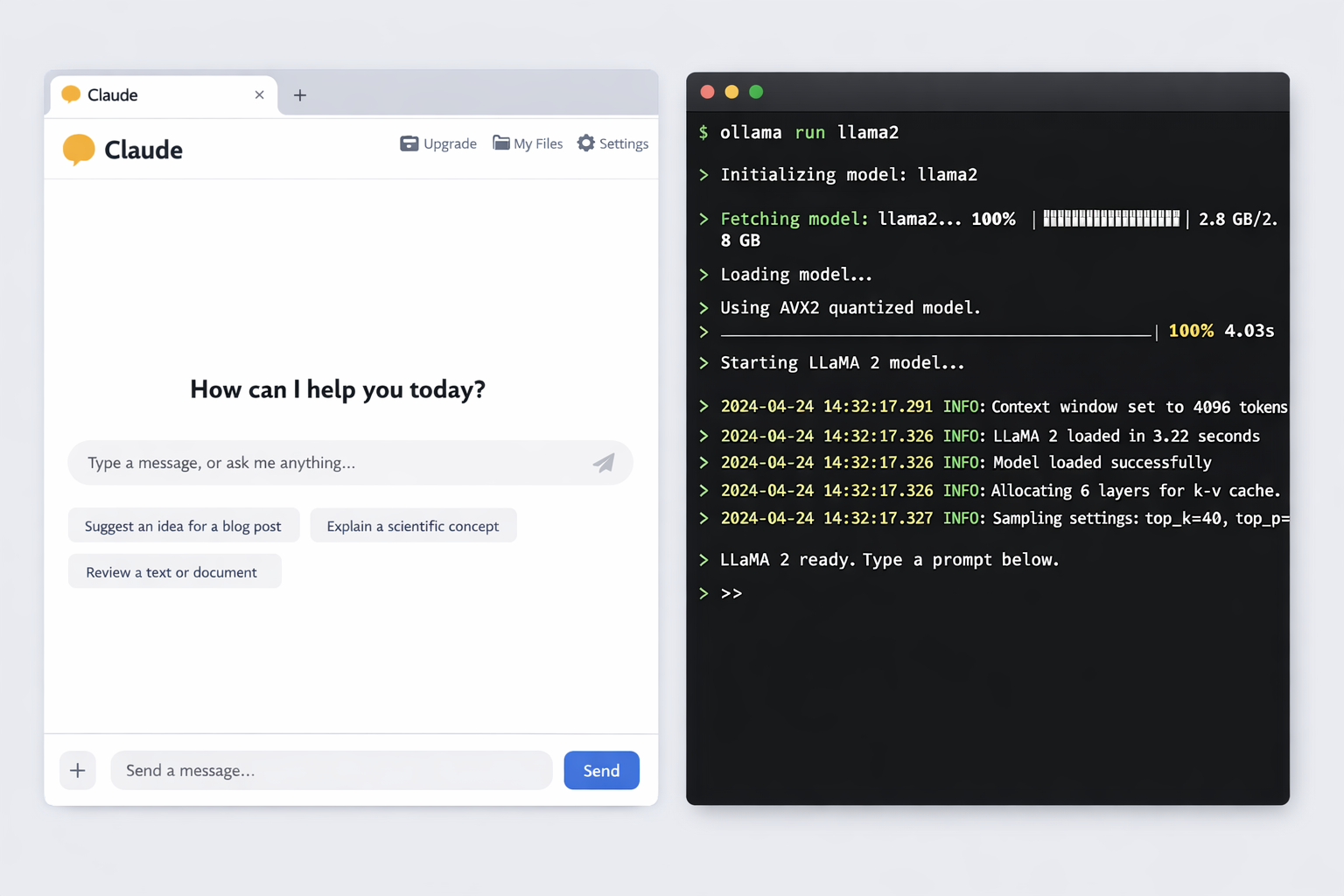Open a new browser tab
Screen dimensions: 1344x896
(300, 95)
